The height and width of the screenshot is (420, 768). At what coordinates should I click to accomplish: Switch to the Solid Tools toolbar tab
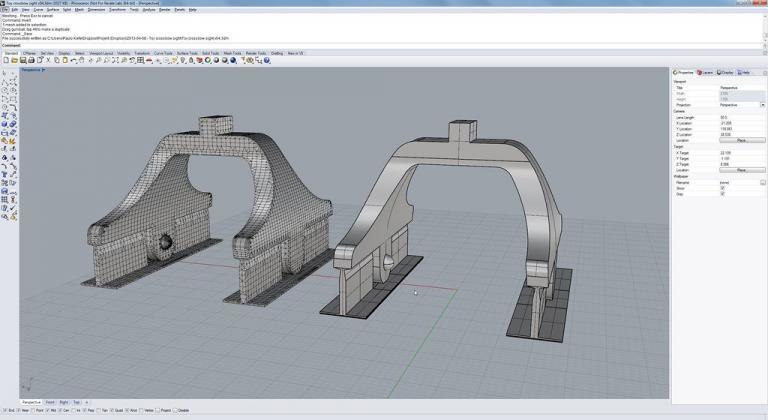click(x=211, y=53)
